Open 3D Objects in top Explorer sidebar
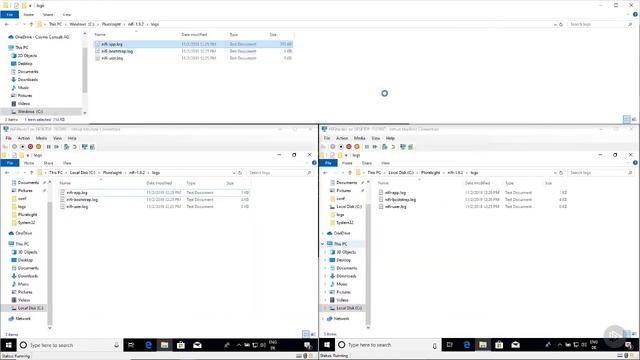Viewport: 640px width, 360px height. [x=27, y=56]
